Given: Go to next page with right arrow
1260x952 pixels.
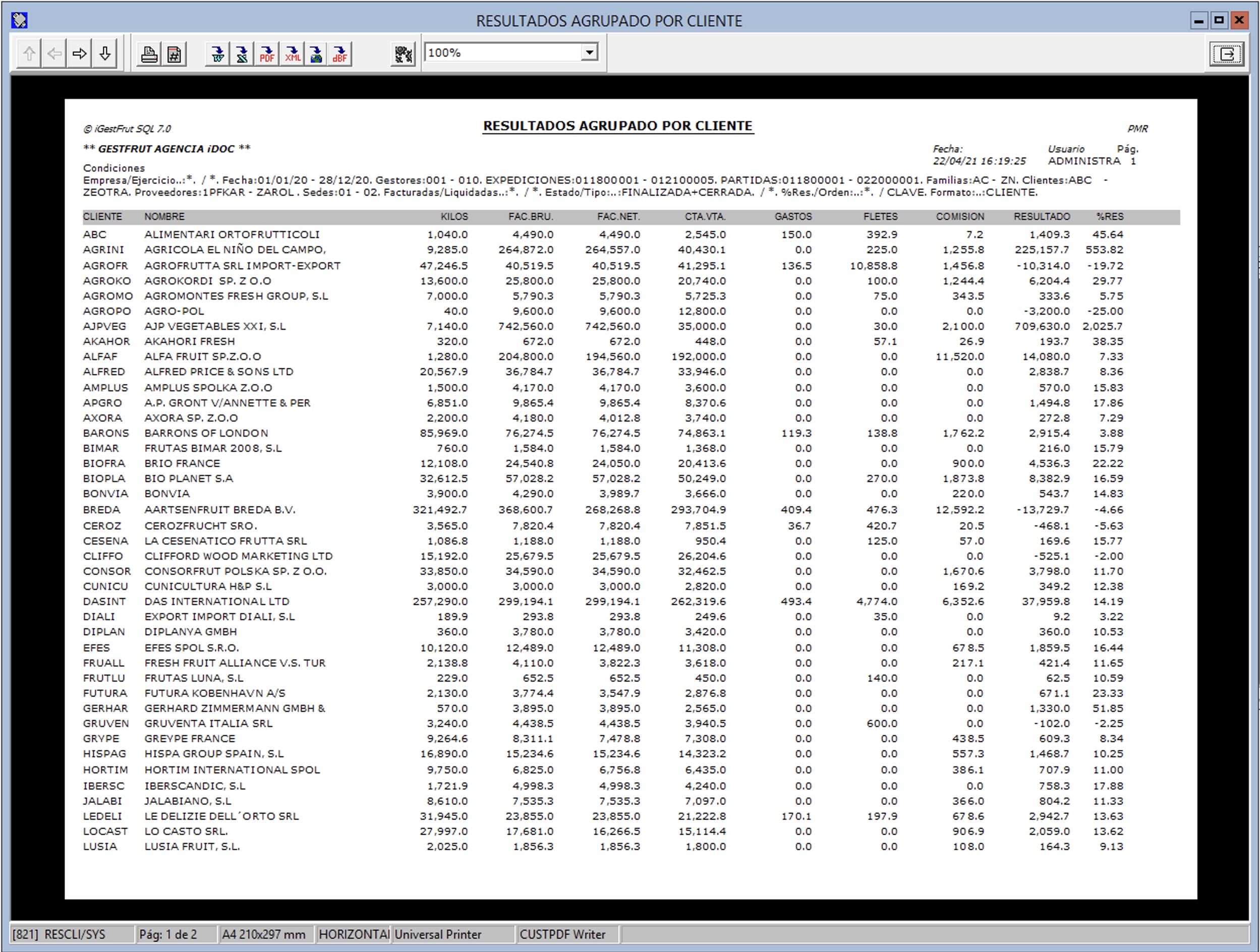Looking at the screenshot, I should (79, 54).
